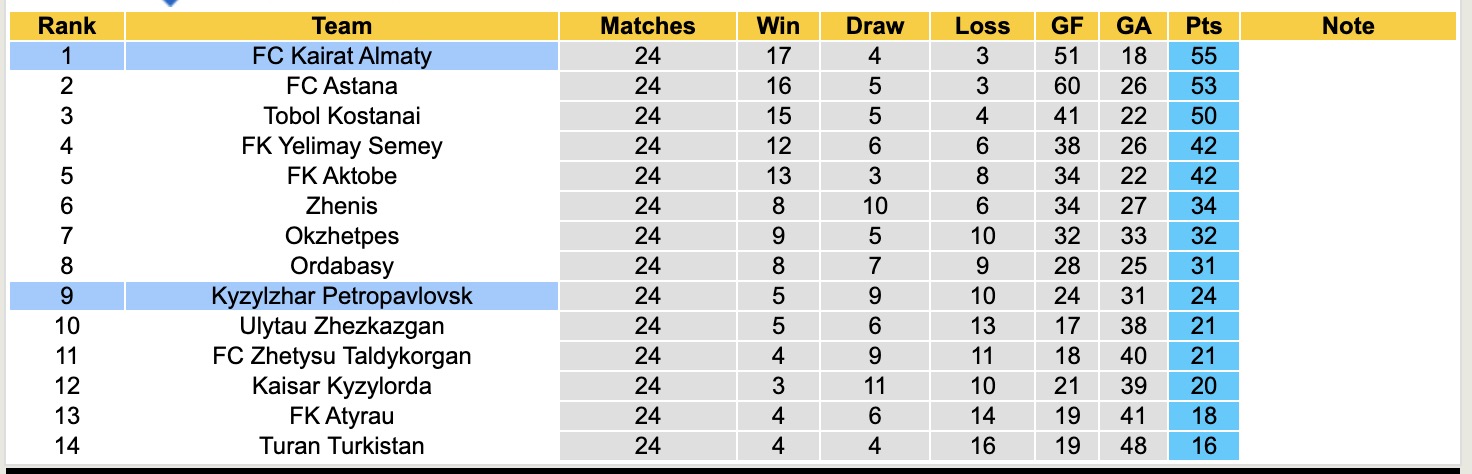1472x474 pixels.
Task: Click the Loss column header
Action: point(982,26)
